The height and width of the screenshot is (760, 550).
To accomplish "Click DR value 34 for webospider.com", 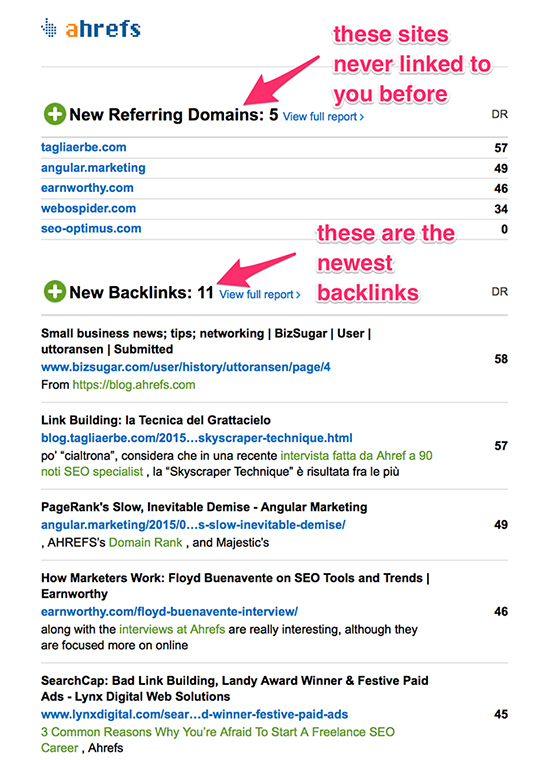I will tap(501, 209).
